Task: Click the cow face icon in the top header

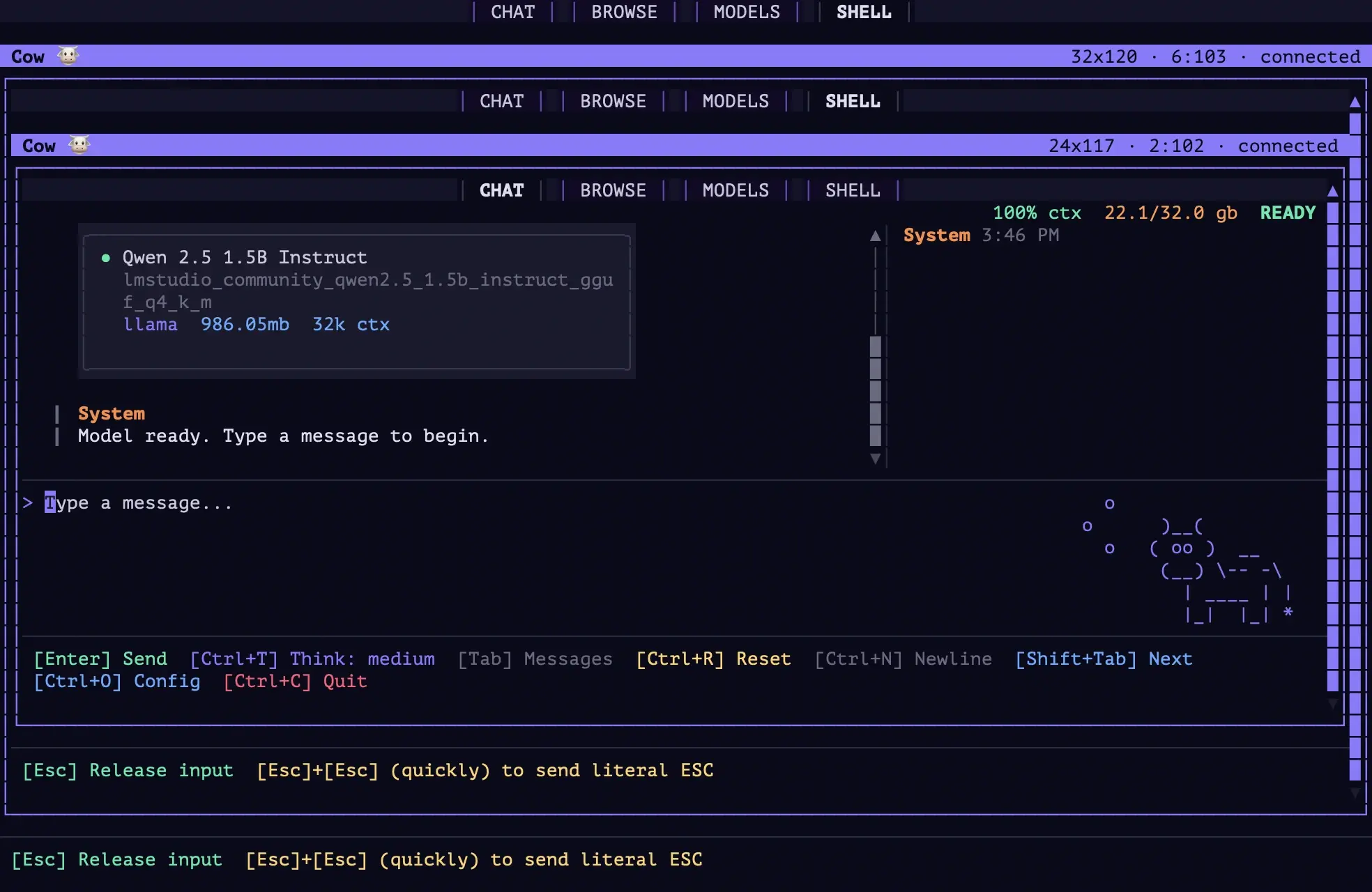Action: point(68,56)
